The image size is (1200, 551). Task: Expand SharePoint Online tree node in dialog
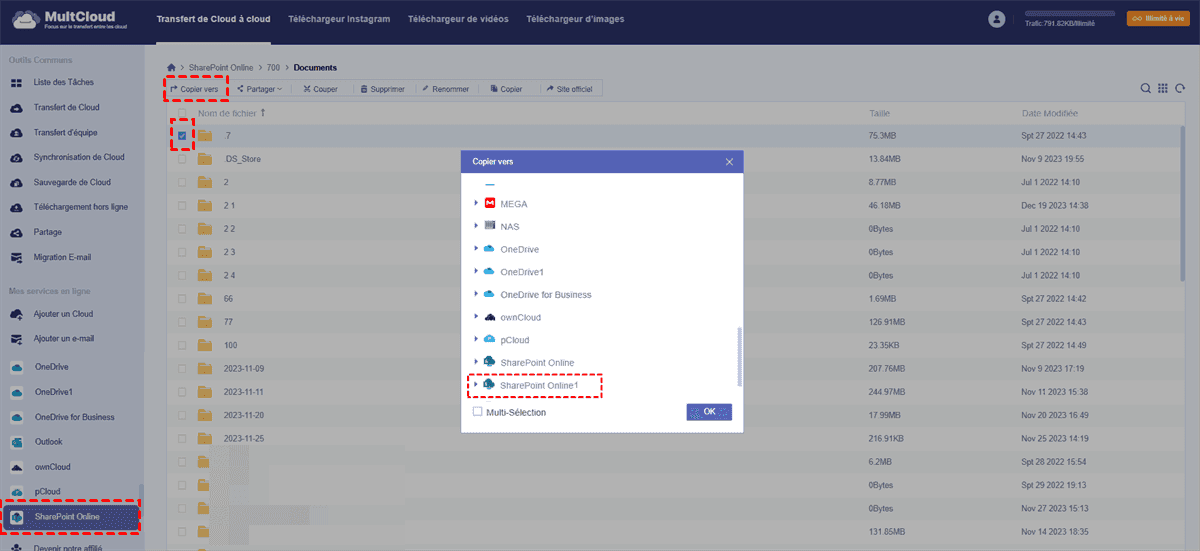[476, 362]
